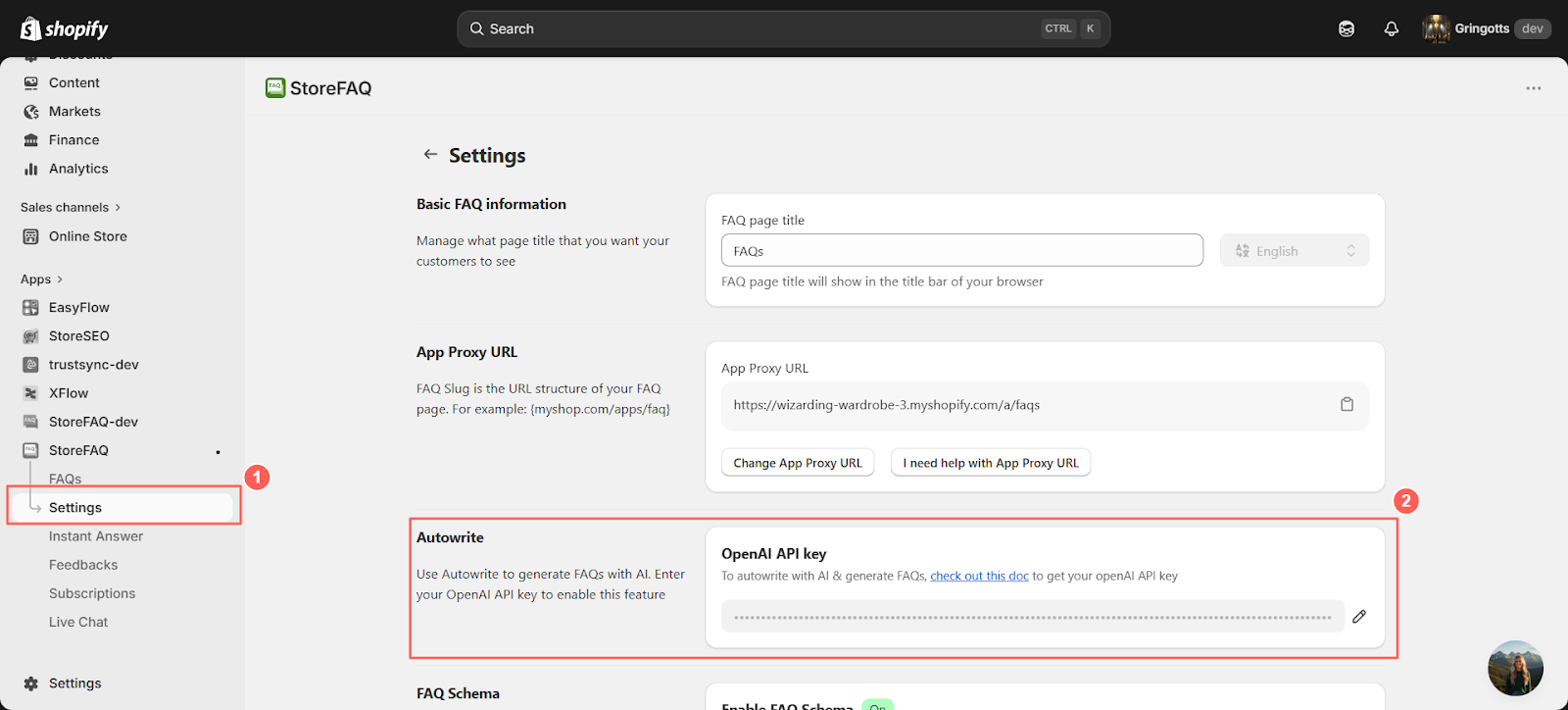Follow the check out this doc link
Image resolution: width=1568 pixels, height=710 pixels.
point(979,576)
